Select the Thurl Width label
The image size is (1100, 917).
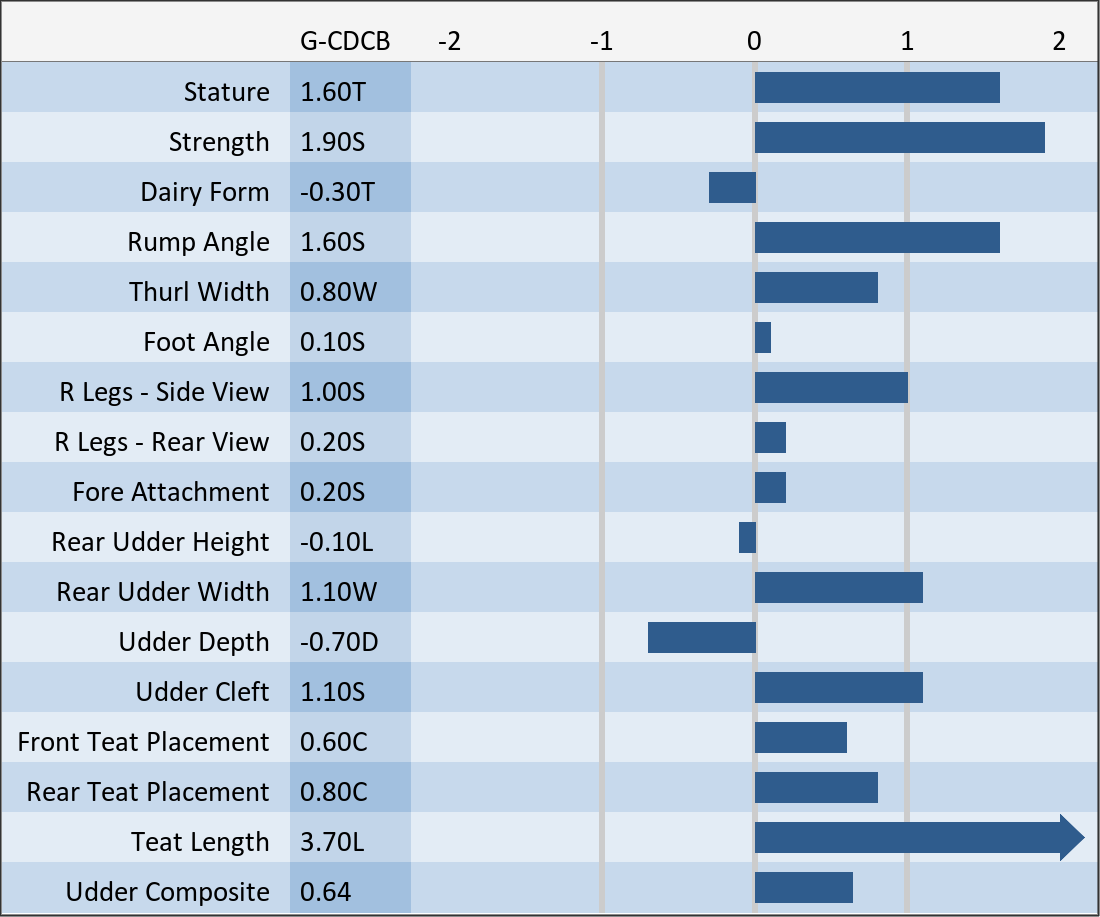(x=199, y=292)
